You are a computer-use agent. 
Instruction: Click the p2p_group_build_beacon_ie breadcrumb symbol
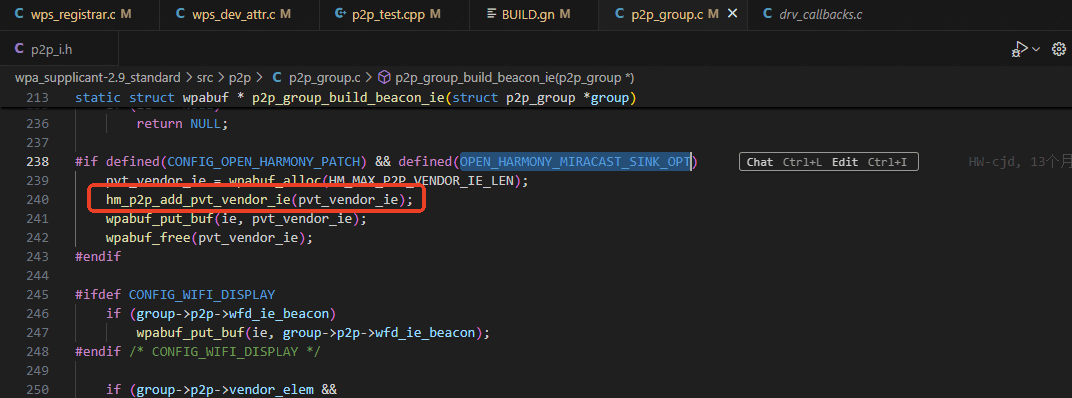pos(514,77)
